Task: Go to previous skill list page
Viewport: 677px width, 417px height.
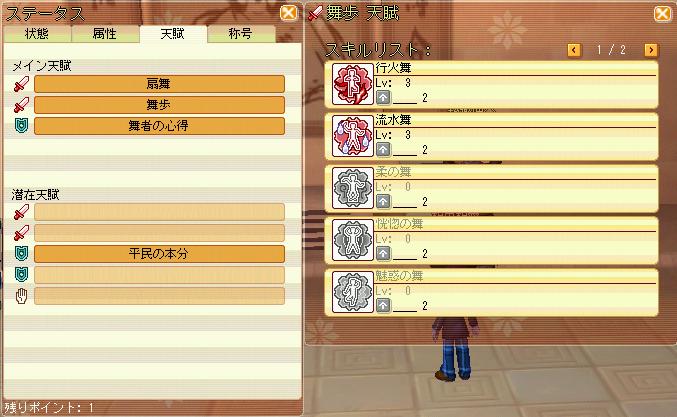Action: click(573, 50)
